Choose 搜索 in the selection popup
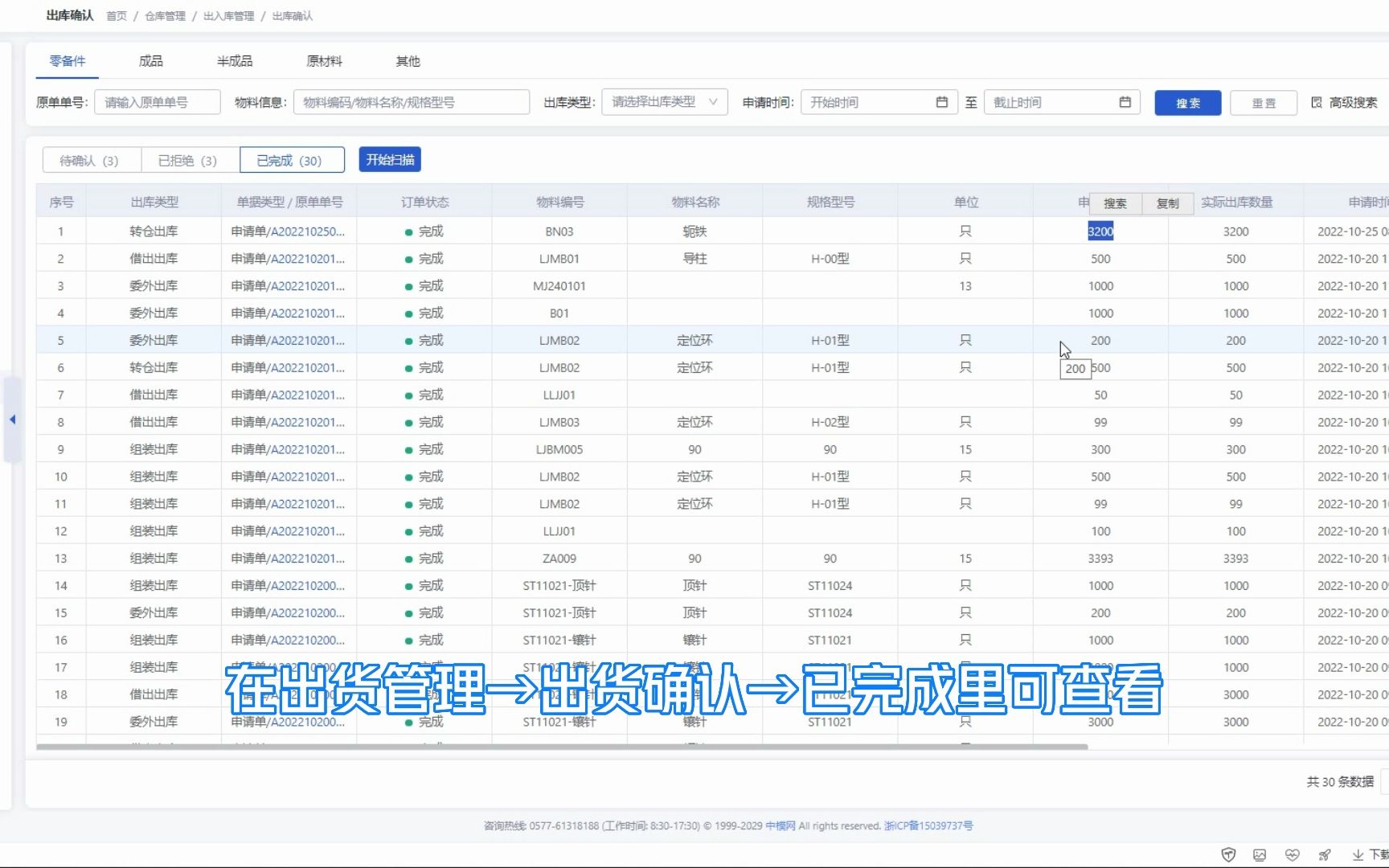The image size is (1389, 868). point(1115,203)
